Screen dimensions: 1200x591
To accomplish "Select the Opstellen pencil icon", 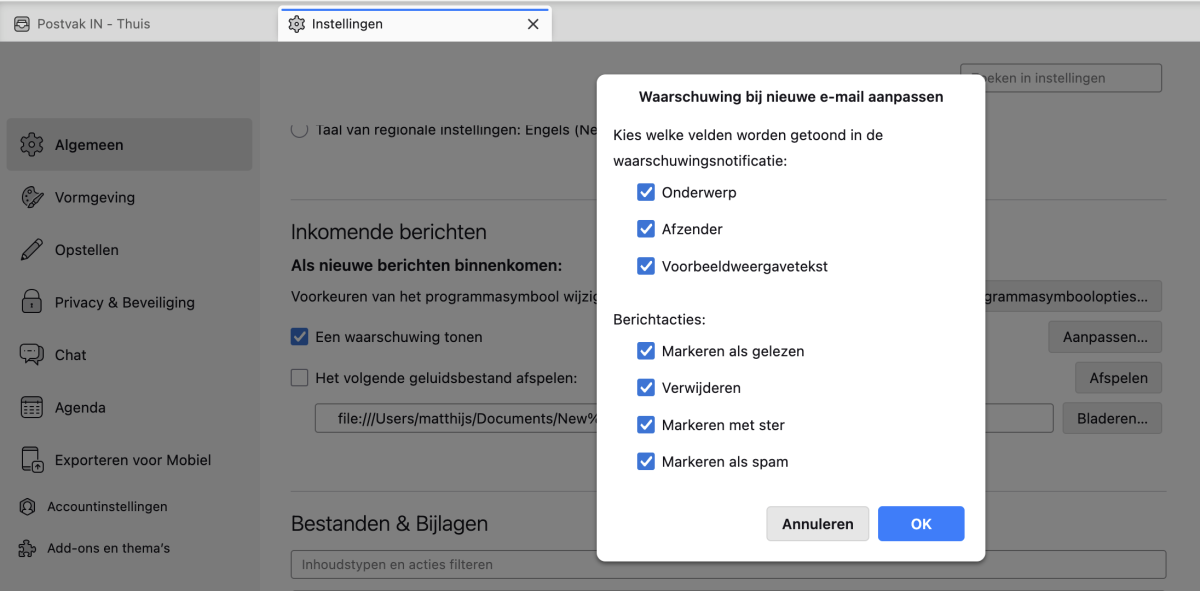I will coord(32,250).
